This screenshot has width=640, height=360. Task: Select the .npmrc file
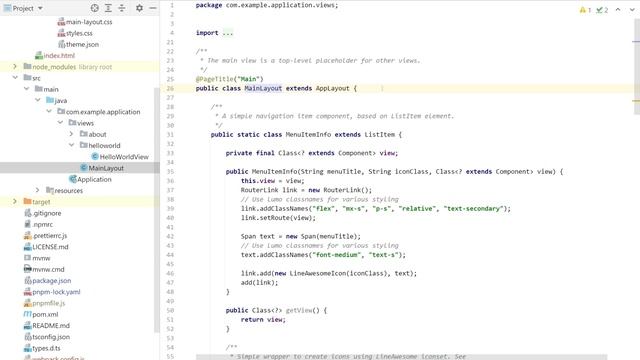(42, 224)
